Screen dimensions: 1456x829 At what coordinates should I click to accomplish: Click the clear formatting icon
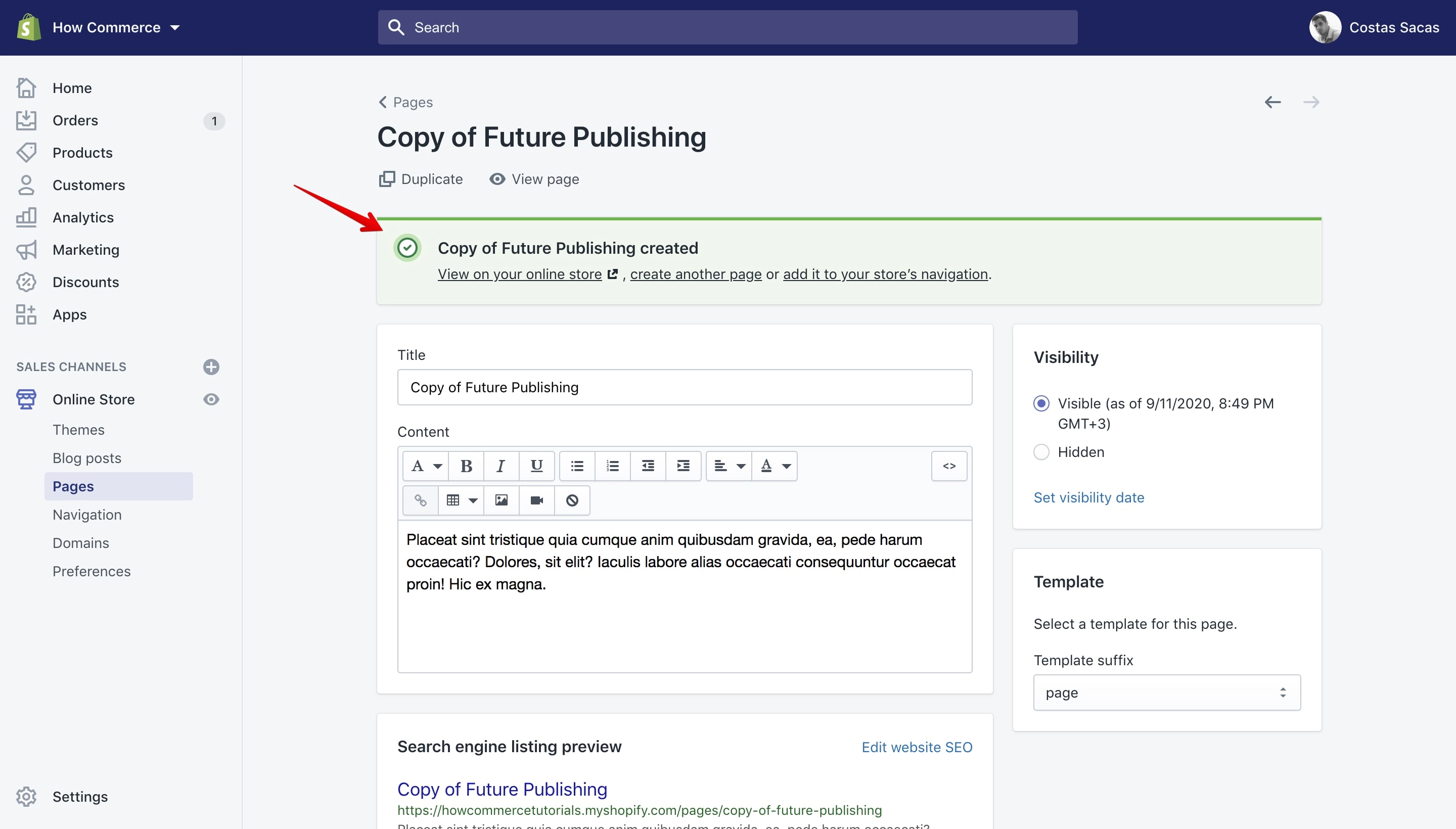pos(572,500)
